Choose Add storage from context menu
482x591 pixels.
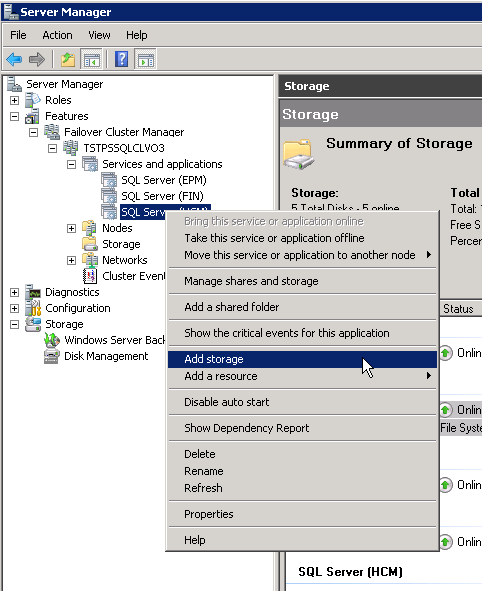click(x=302, y=359)
